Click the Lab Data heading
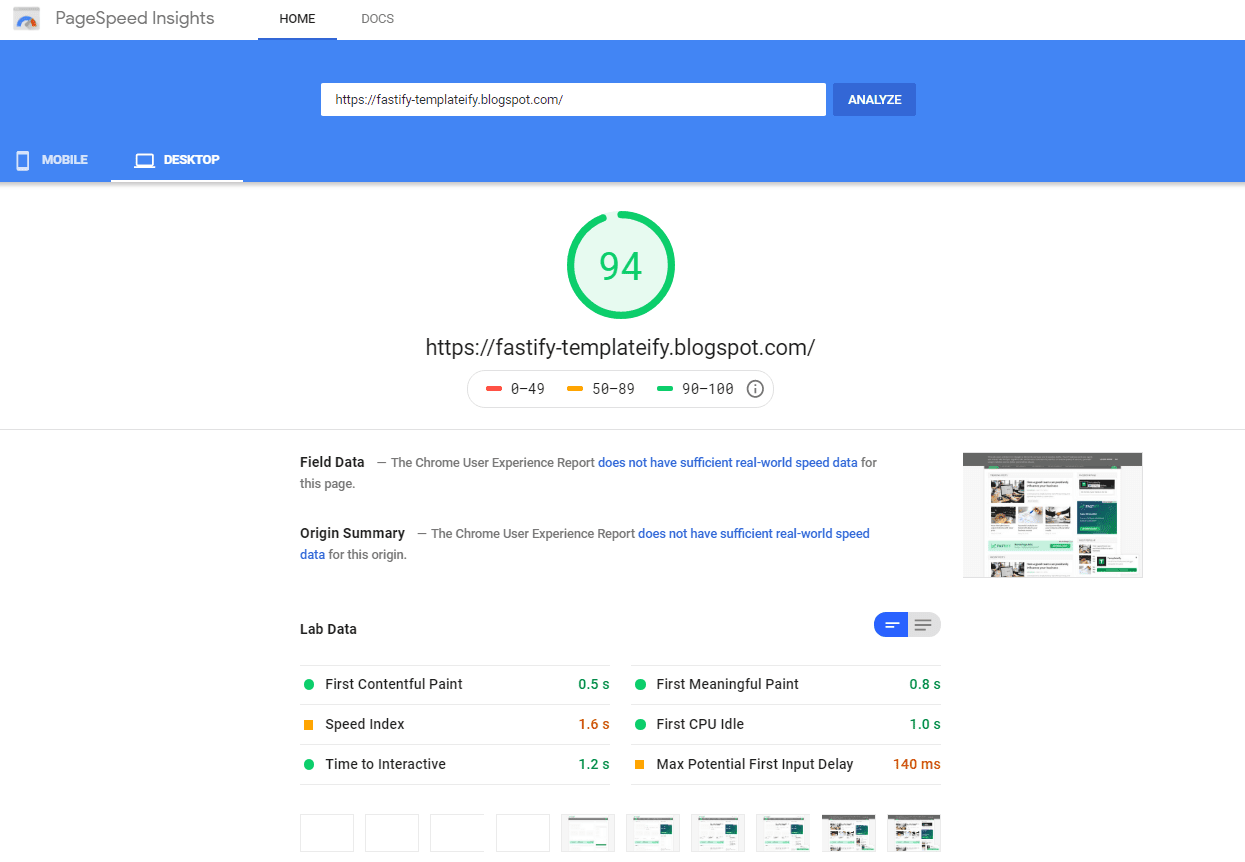The height and width of the screenshot is (862, 1245). coord(328,629)
